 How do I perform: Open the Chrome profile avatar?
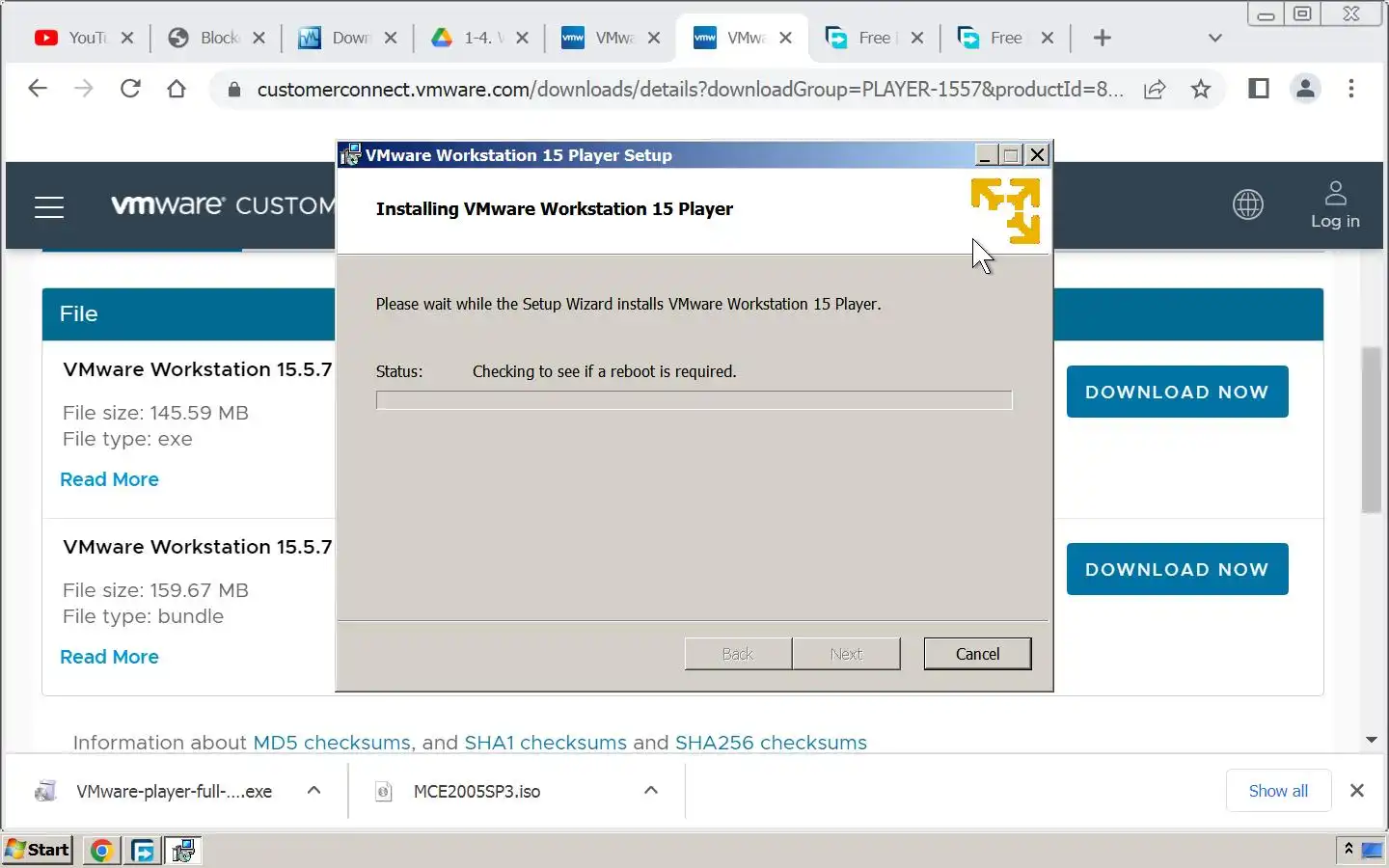(x=1306, y=89)
